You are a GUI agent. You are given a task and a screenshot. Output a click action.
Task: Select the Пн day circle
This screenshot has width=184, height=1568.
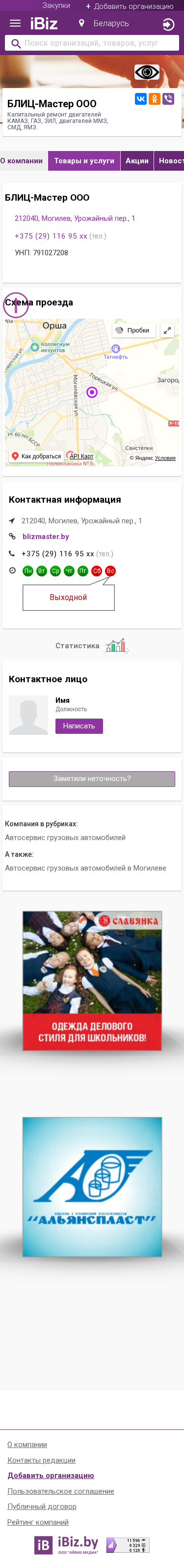click(28, 571)
